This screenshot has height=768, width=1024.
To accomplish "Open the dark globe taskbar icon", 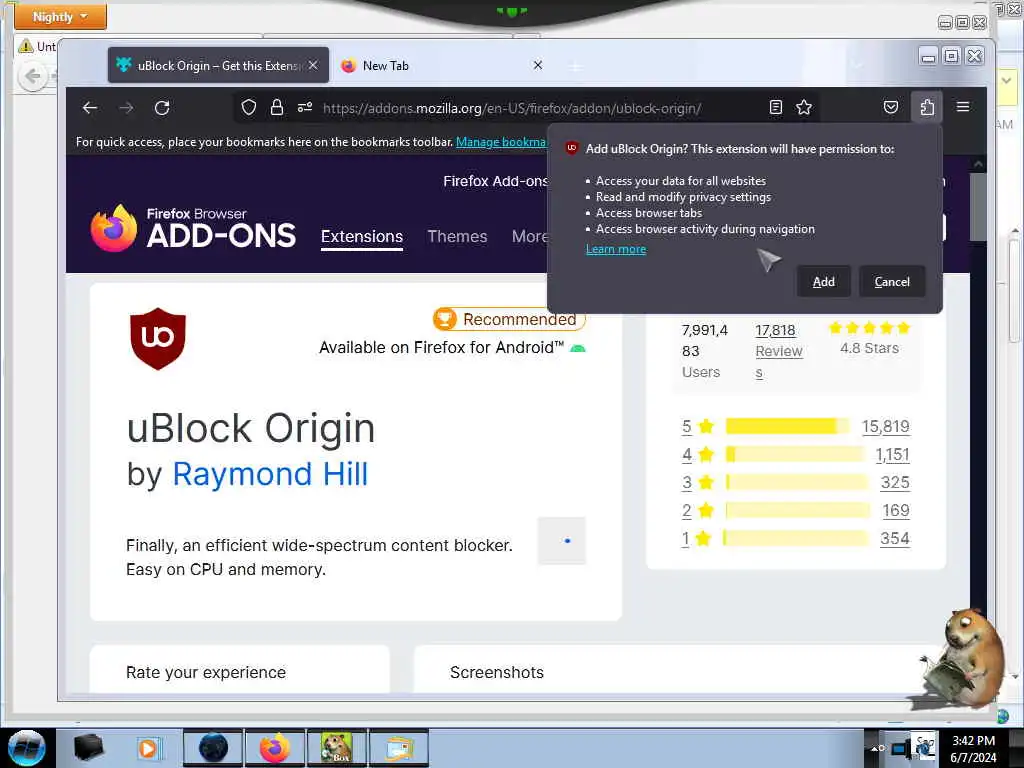I will click(x=213, y=748).
